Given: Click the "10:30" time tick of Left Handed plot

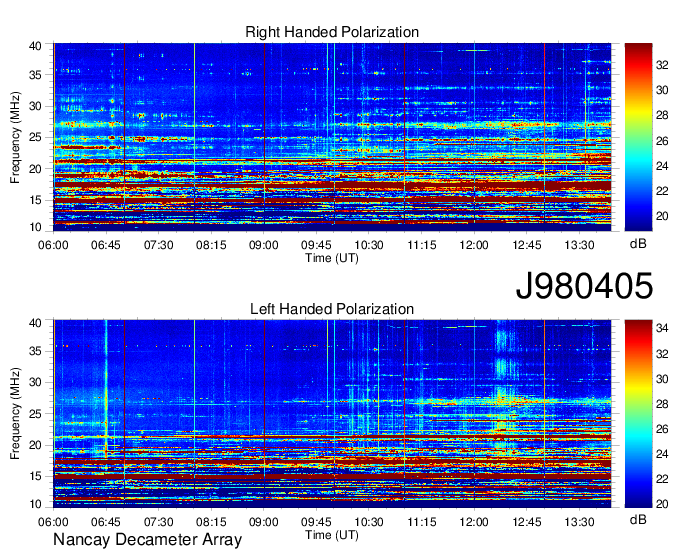Looking at the screenshot, I should pyautogui.click(x=369, y=521).
